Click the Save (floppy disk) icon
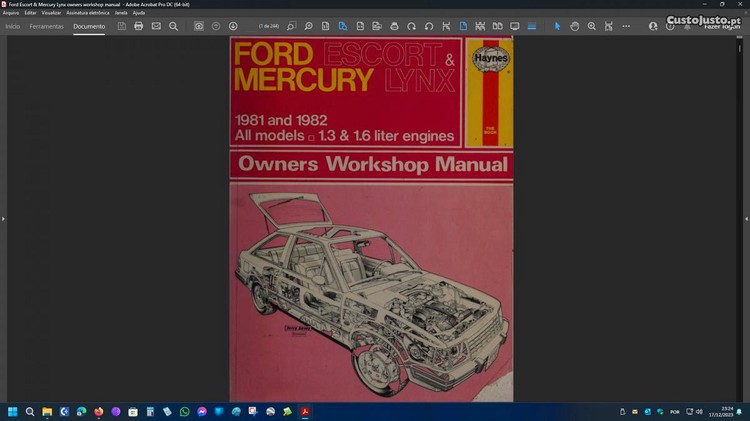The height and width of the screenshot is (421, 750). pos(122,26)
